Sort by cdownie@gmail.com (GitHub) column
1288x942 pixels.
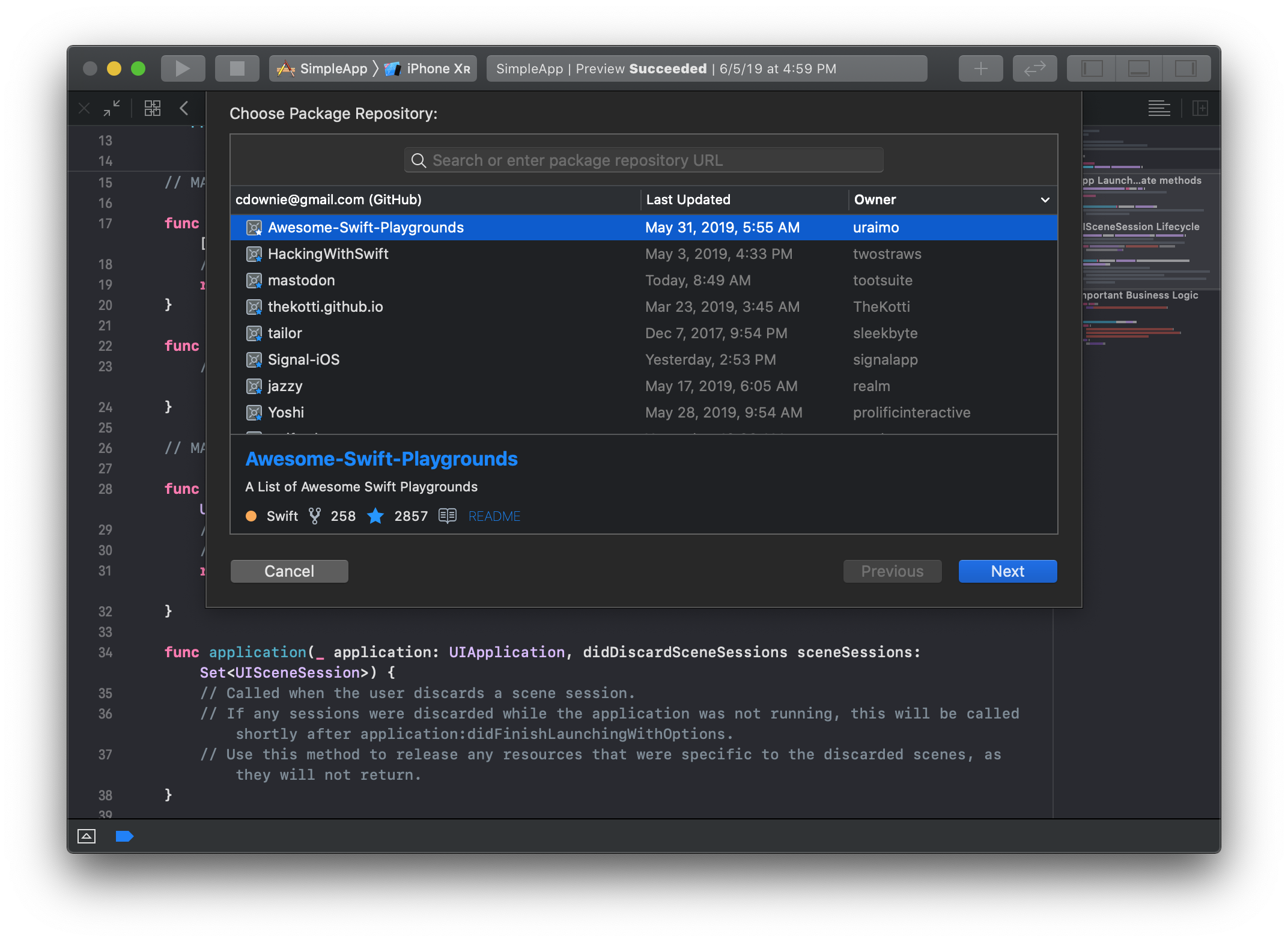(435, 200)
